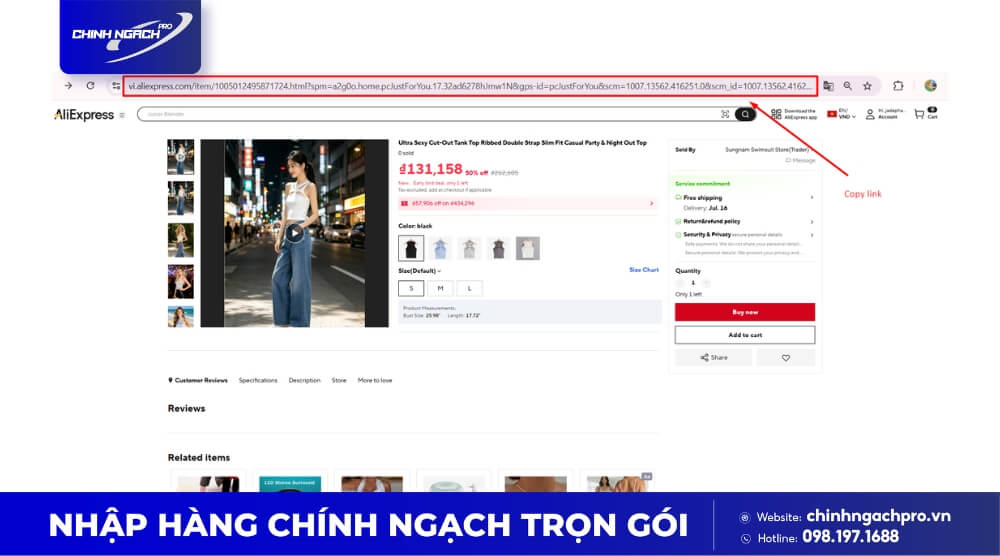Increase quantity with plus button
Viewport: 1000px width, 556px height.
706,282
